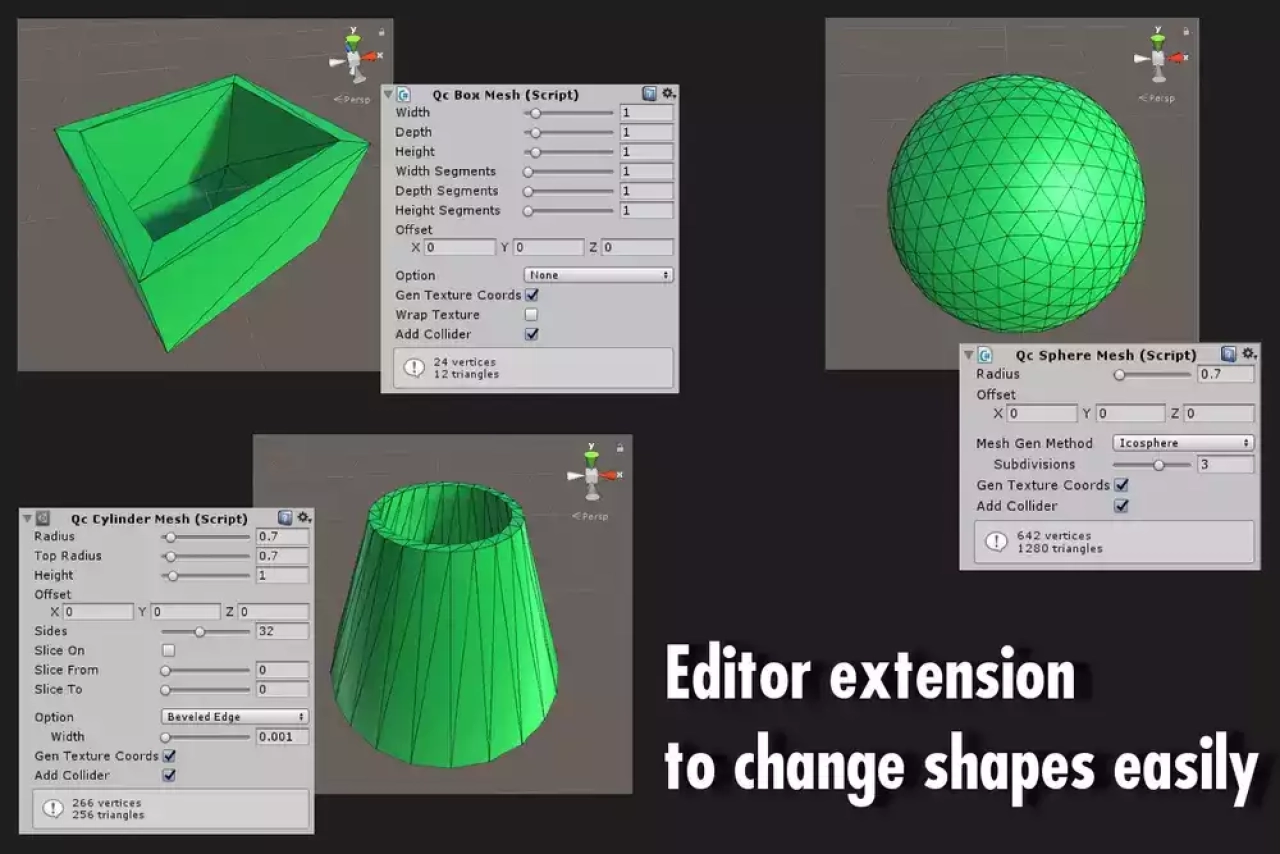Toggle Add Collider in Cylinder Mesh
Image resolution: width=1280 pixels, height=854 pixels.
[x=169, y=775]
